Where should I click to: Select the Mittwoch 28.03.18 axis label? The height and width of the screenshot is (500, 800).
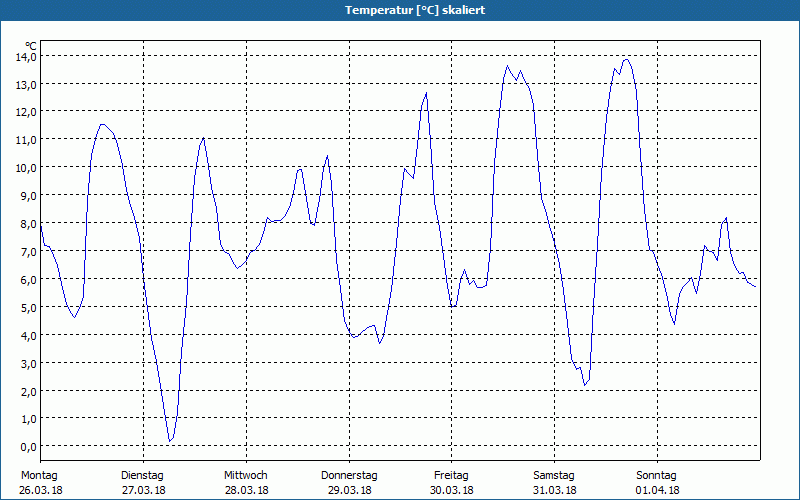click(246, 483)
